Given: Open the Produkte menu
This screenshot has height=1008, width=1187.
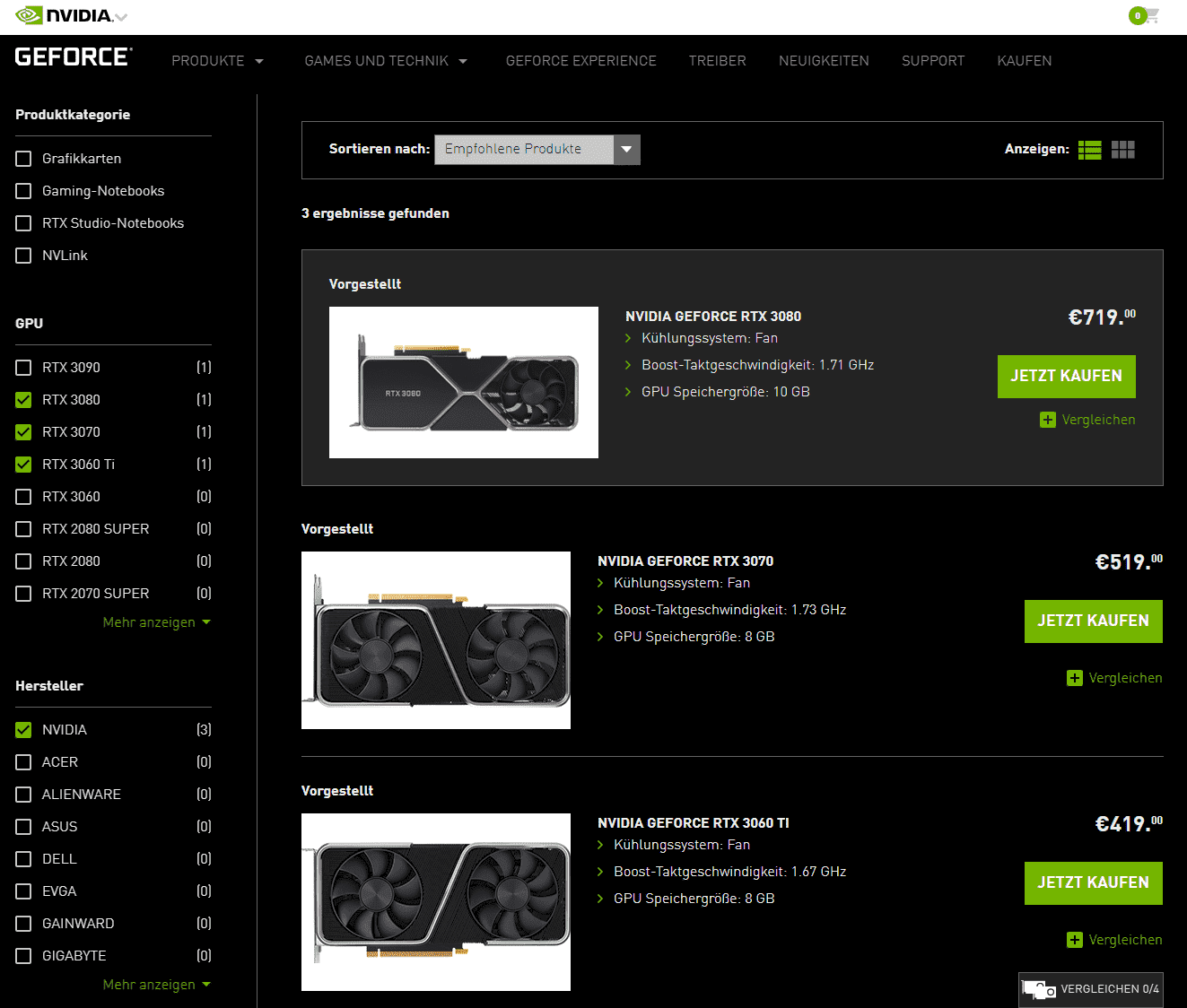Looking at the screenshot, I should tap(218, 61).
